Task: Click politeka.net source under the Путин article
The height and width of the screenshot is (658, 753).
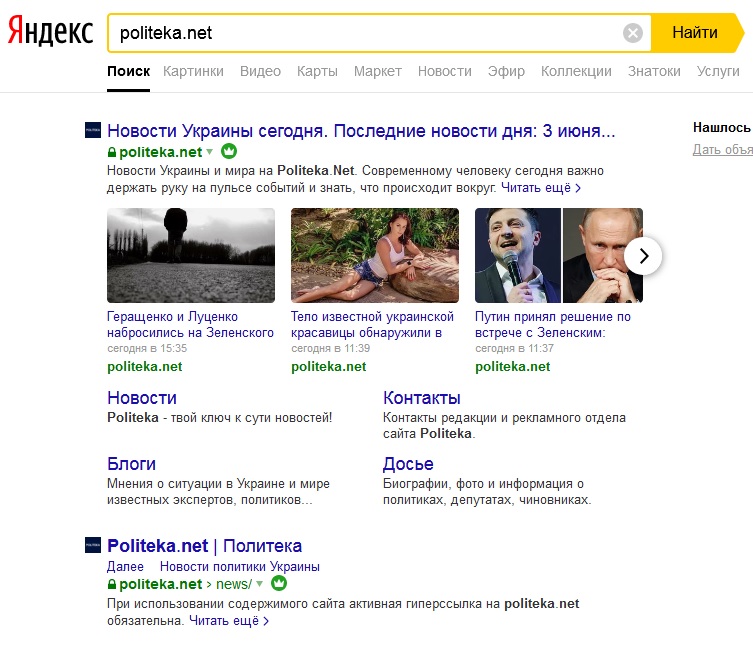Action: click(x=512, y=366)
